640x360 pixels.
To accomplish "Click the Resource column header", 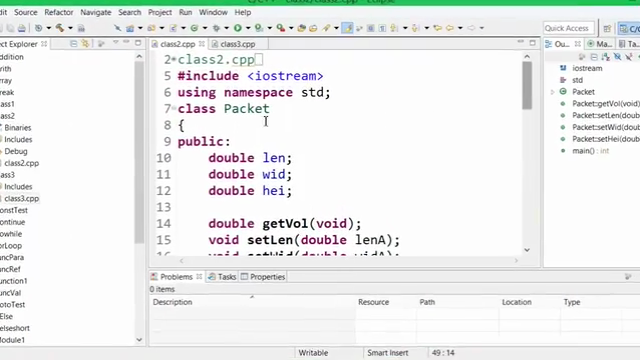I will coord(373,302).
